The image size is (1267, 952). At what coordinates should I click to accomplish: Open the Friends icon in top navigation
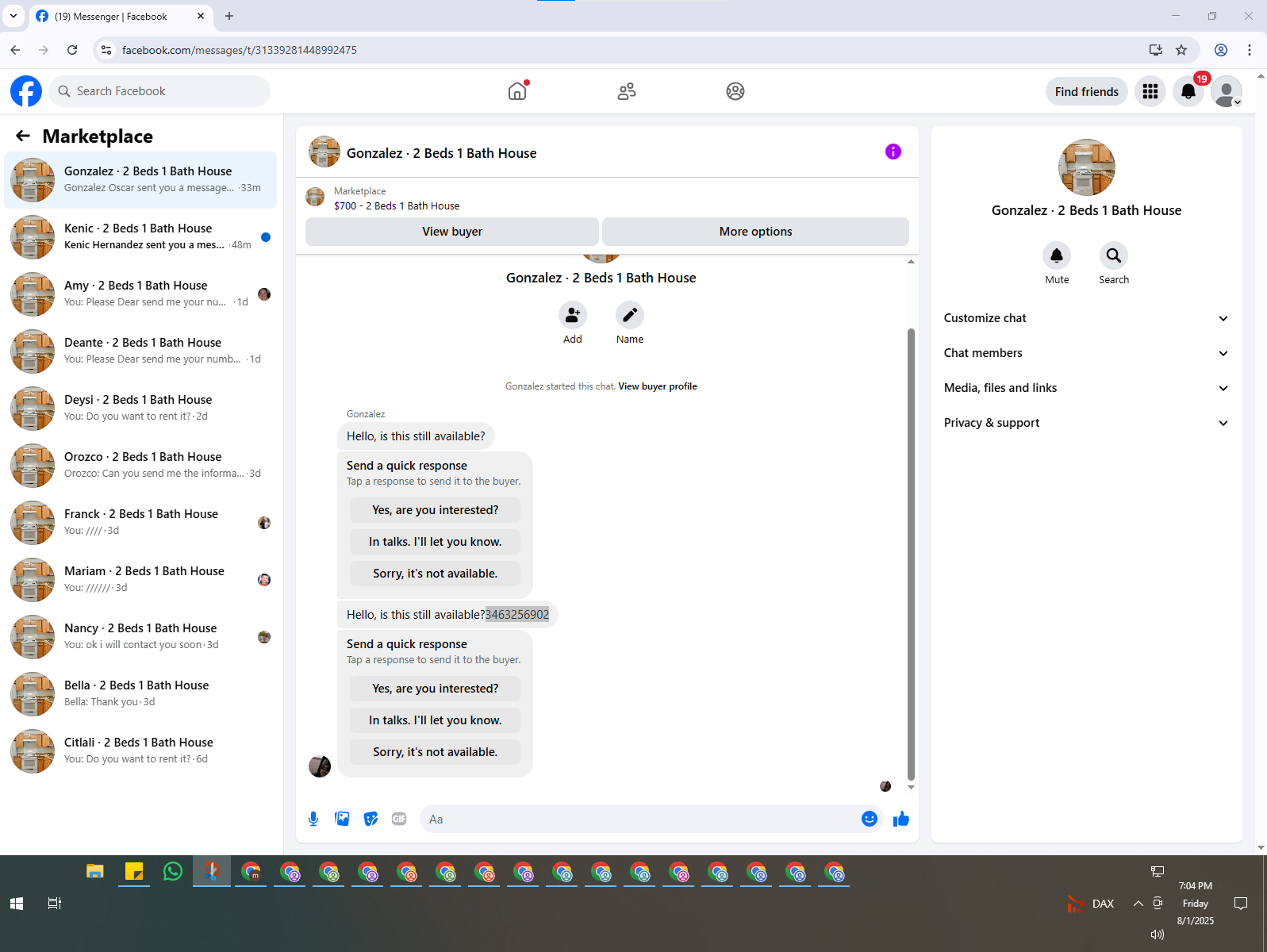(627, 91)
